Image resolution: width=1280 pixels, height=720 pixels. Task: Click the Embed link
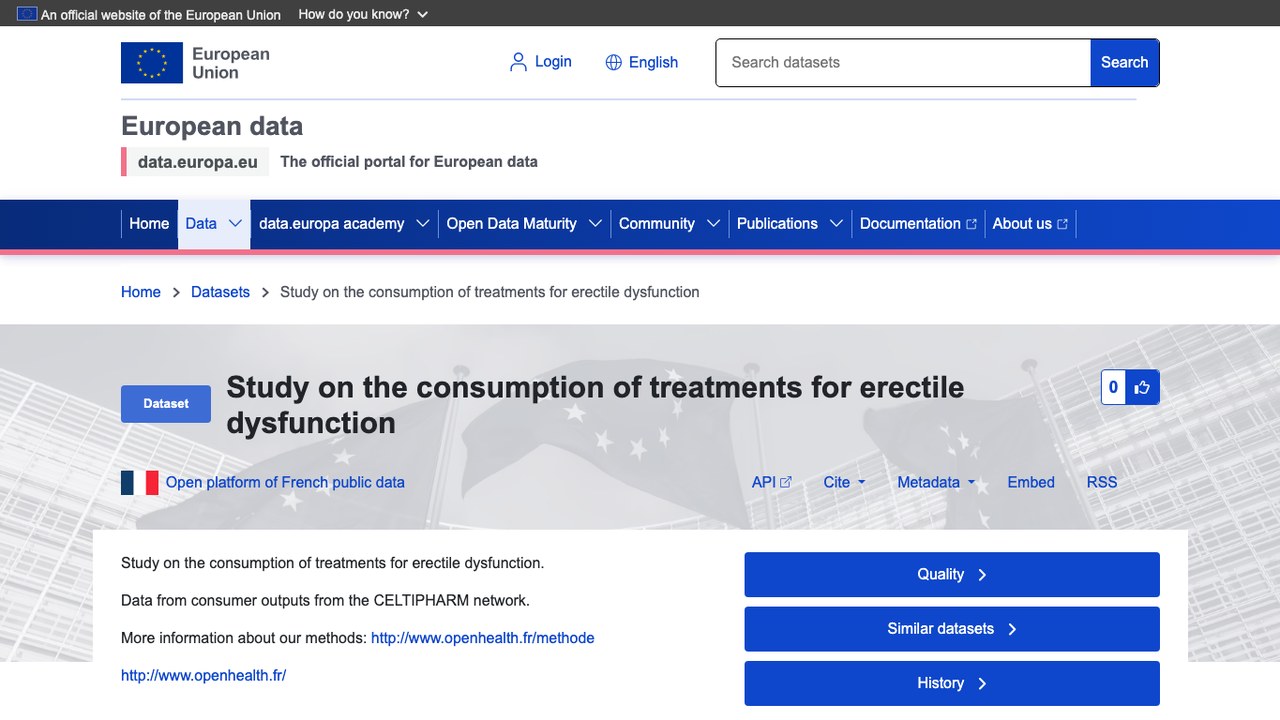(1031, 482)
